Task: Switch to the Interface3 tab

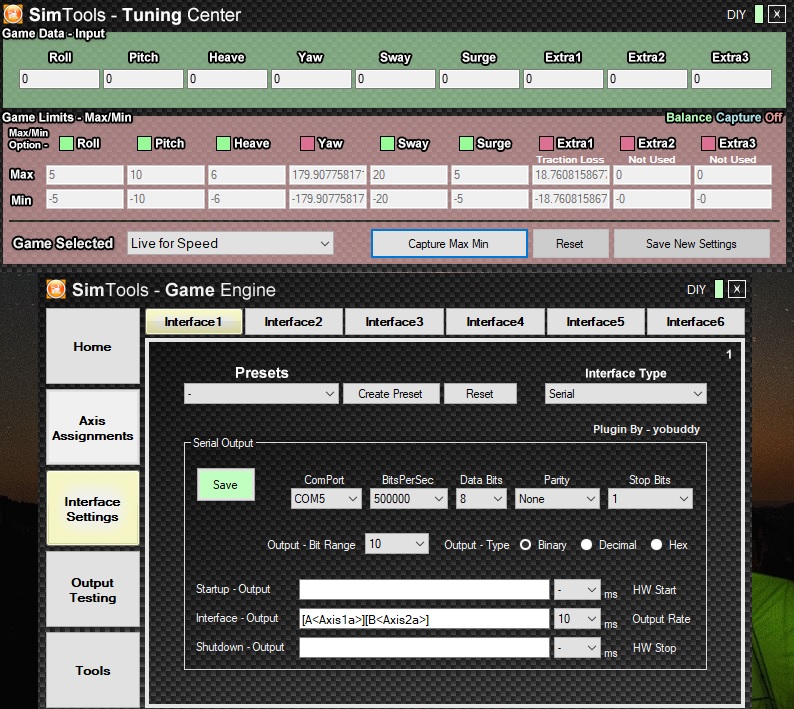Action: point(394,322)
